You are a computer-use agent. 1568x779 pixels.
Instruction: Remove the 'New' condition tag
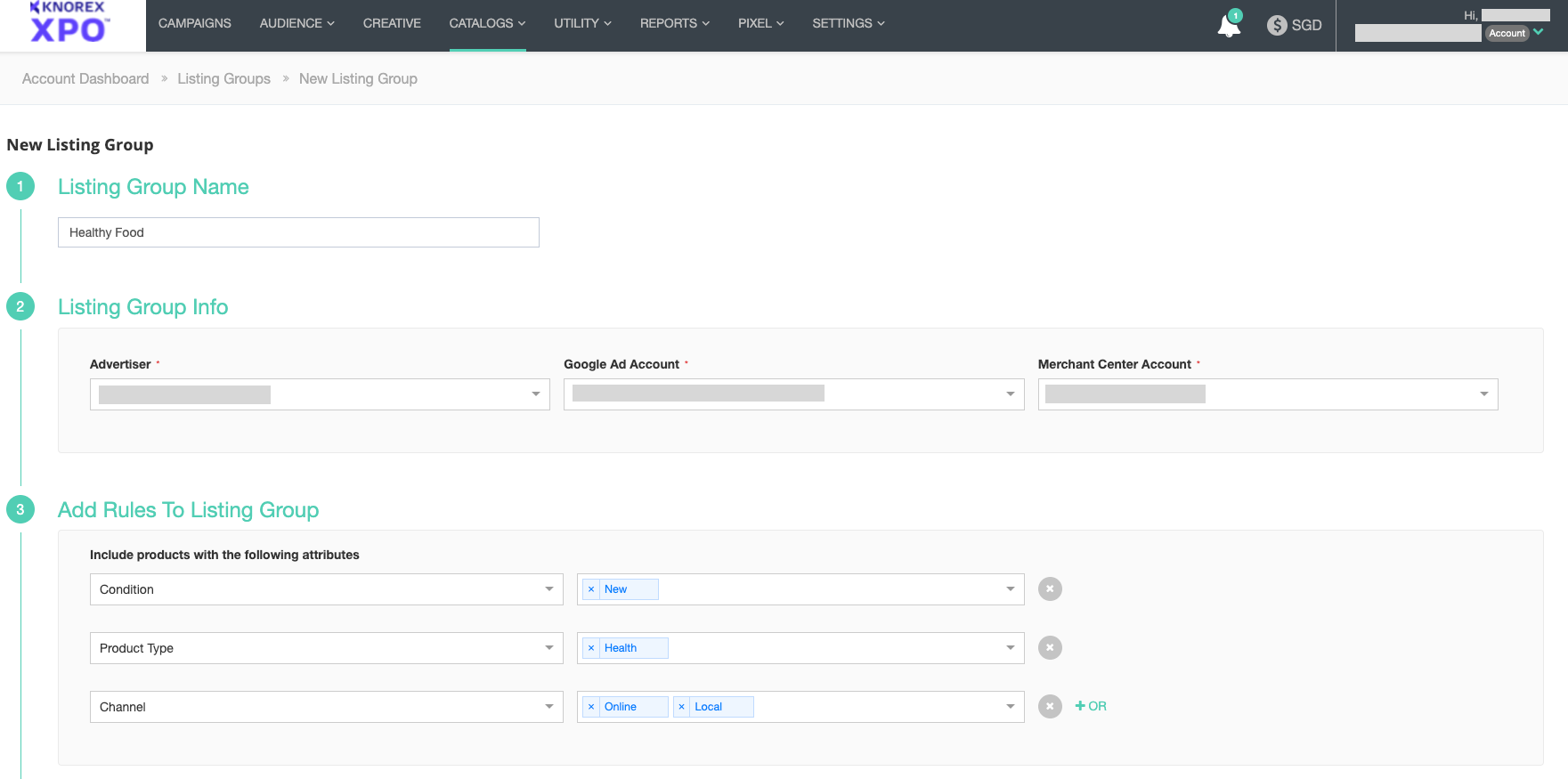click(x=591, y=589)
